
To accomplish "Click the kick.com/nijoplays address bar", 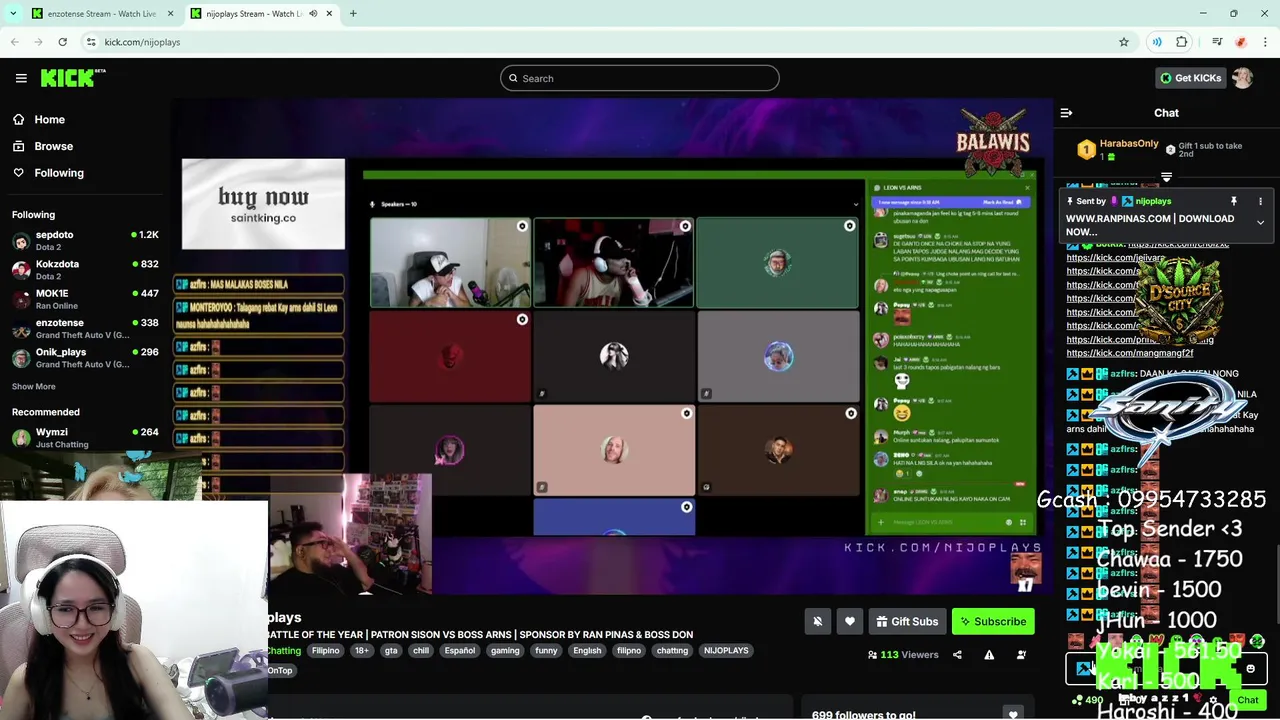I will (600, 42).
